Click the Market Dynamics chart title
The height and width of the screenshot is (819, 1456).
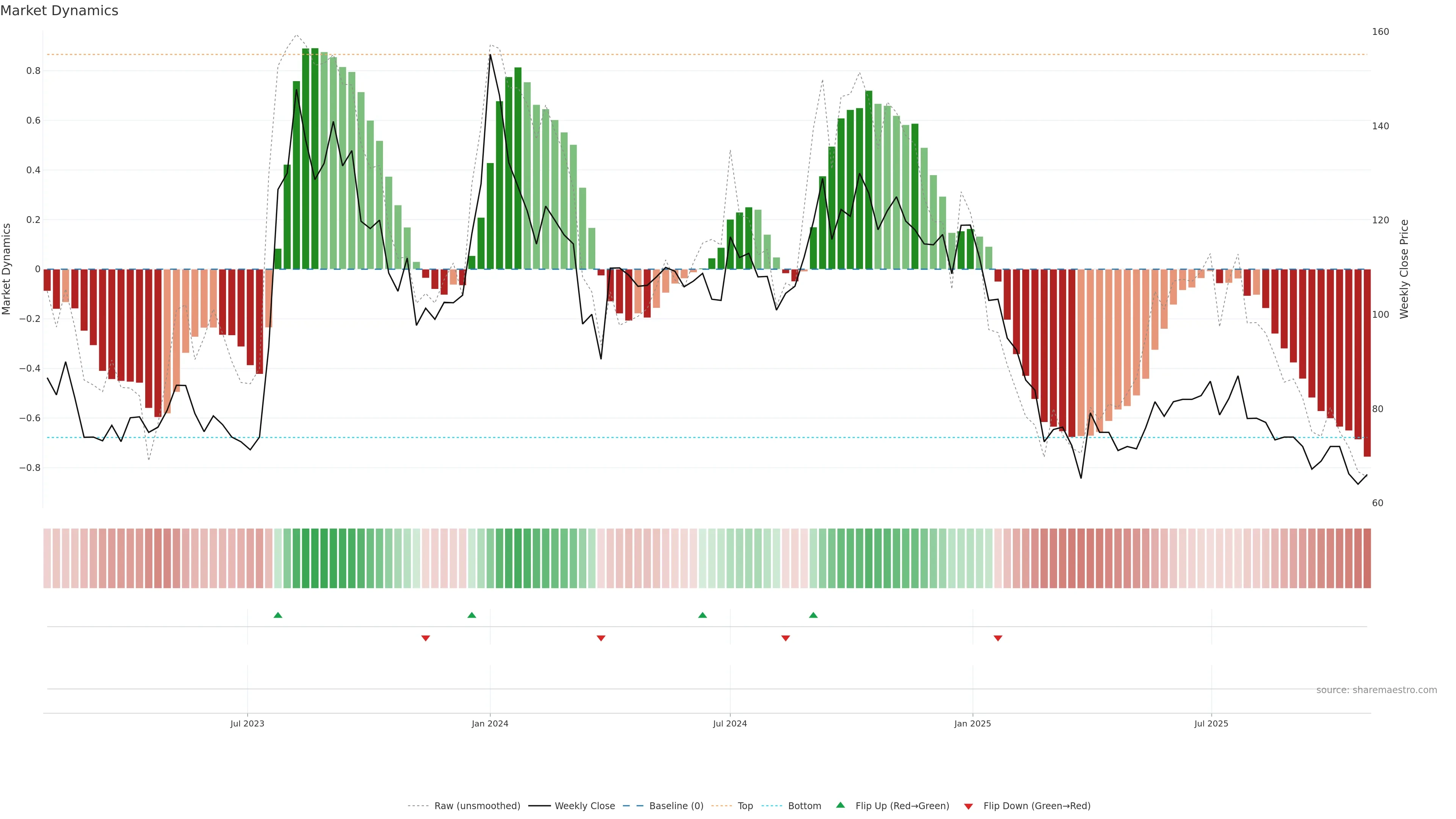60,11
